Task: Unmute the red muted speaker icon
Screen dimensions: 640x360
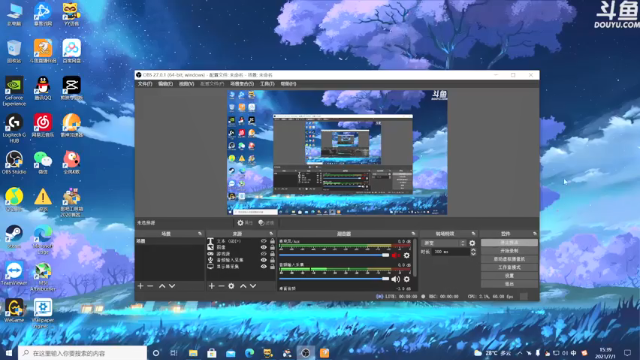Action: tap(395, 256)
